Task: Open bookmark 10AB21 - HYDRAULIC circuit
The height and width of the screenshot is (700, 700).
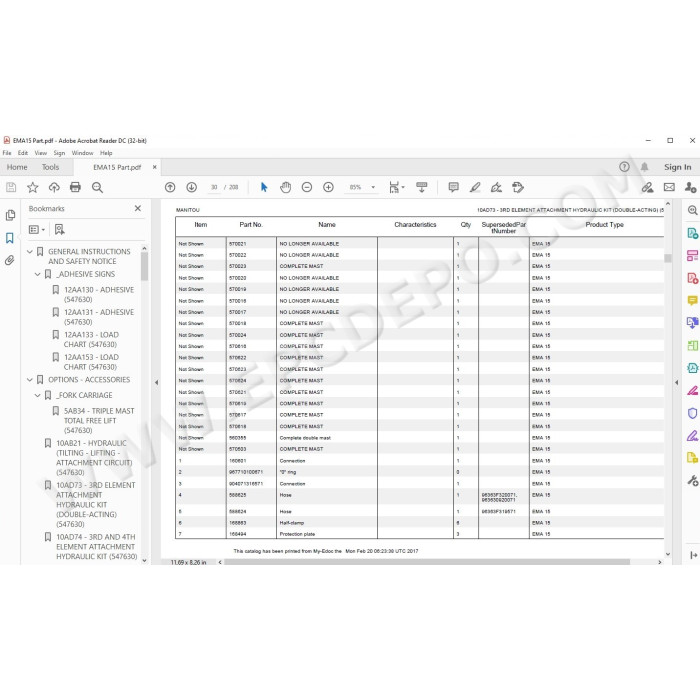Action: click(x=94, y=458)
